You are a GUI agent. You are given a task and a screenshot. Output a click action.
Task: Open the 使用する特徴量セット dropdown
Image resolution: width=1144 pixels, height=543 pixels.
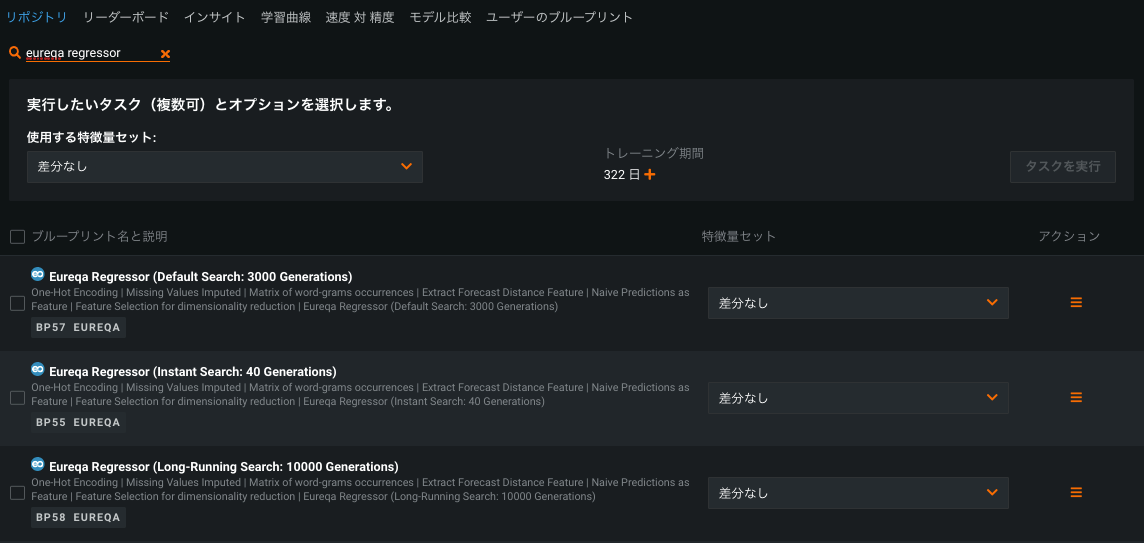[x=225, y=166]
